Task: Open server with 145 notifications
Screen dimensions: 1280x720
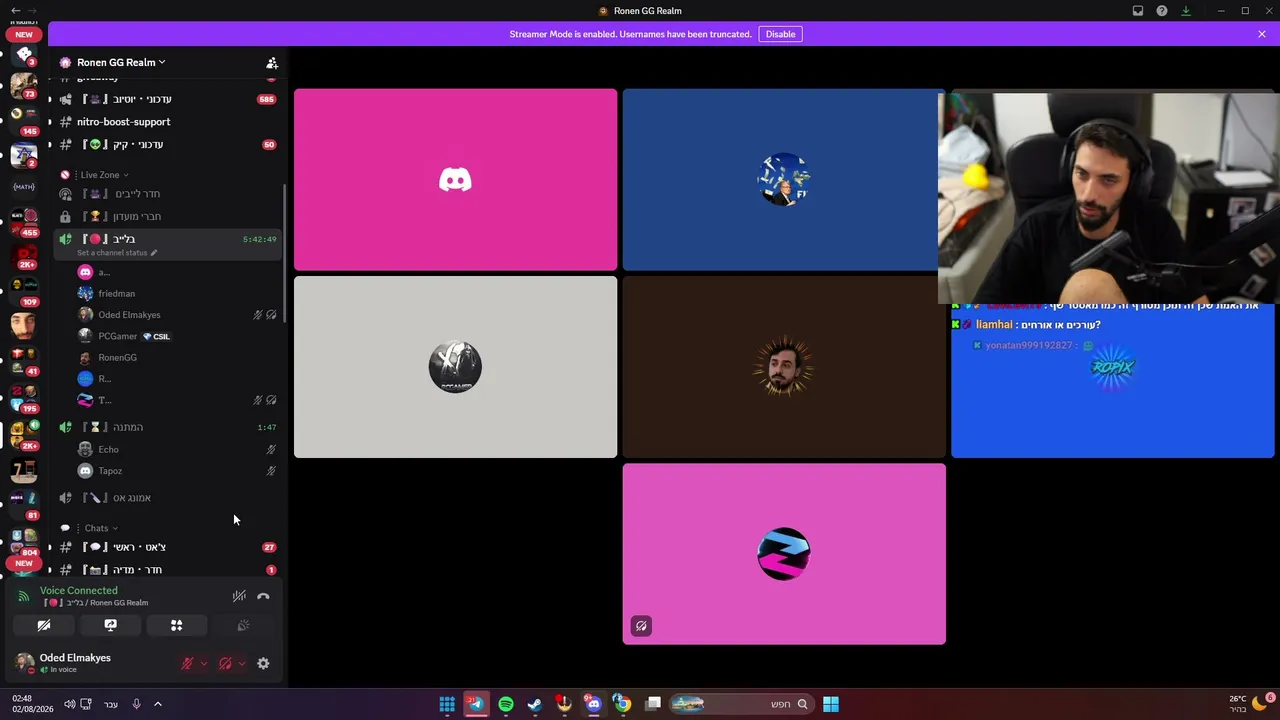Action: pyautogui.click(x=24, y=119)
